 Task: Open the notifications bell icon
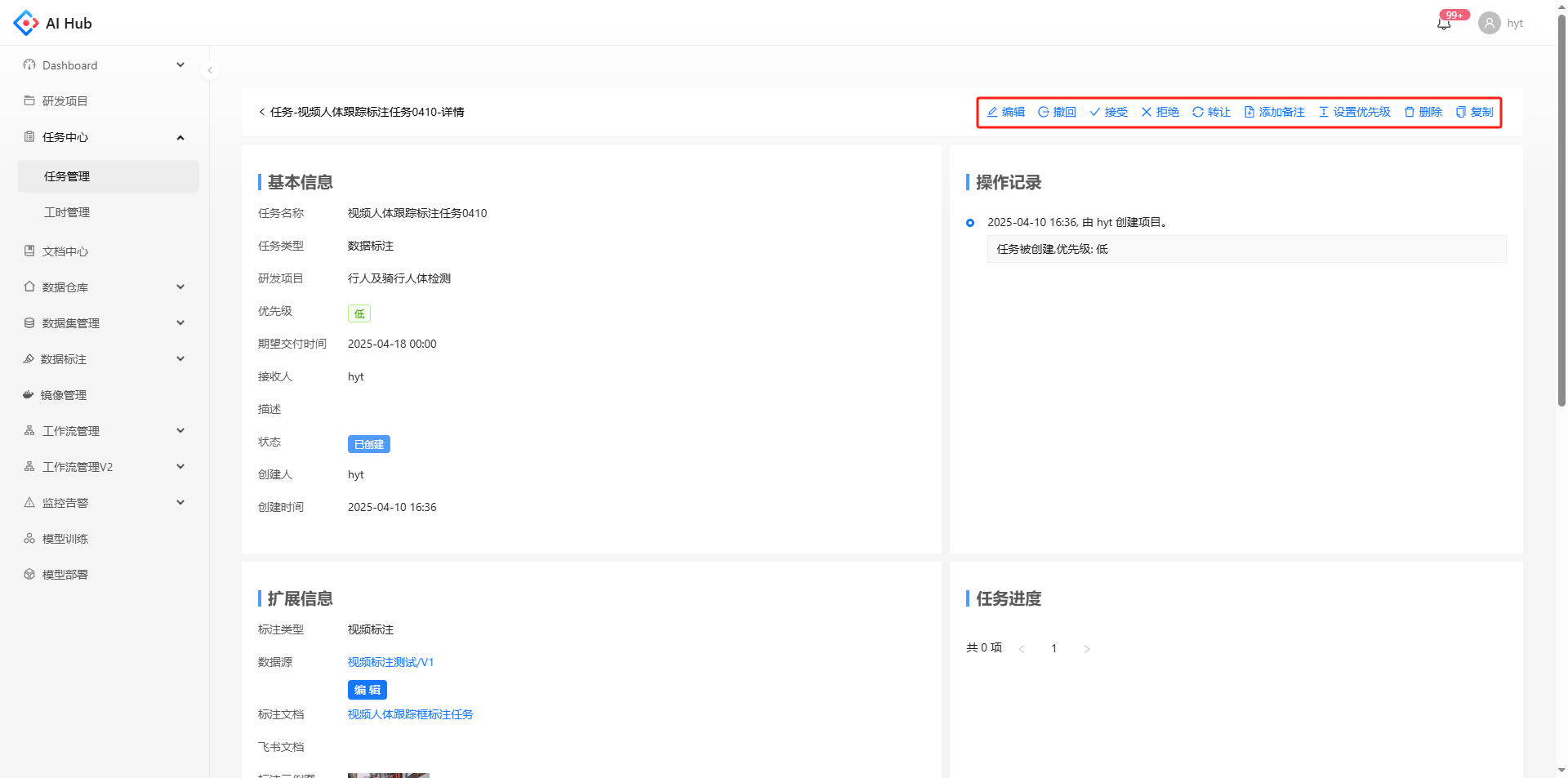(x=1444, y=24)
